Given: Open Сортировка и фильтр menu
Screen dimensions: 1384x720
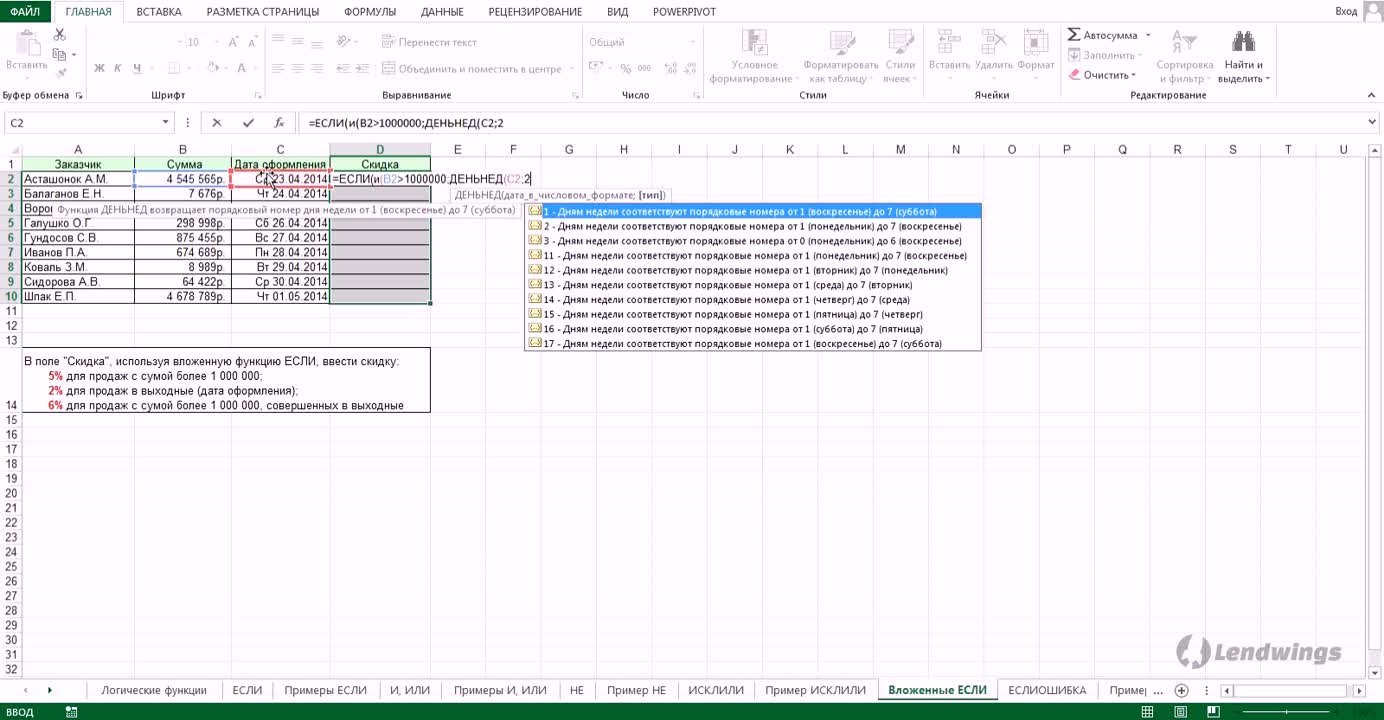Looking at the screenshot, I should coord(1184,57).
